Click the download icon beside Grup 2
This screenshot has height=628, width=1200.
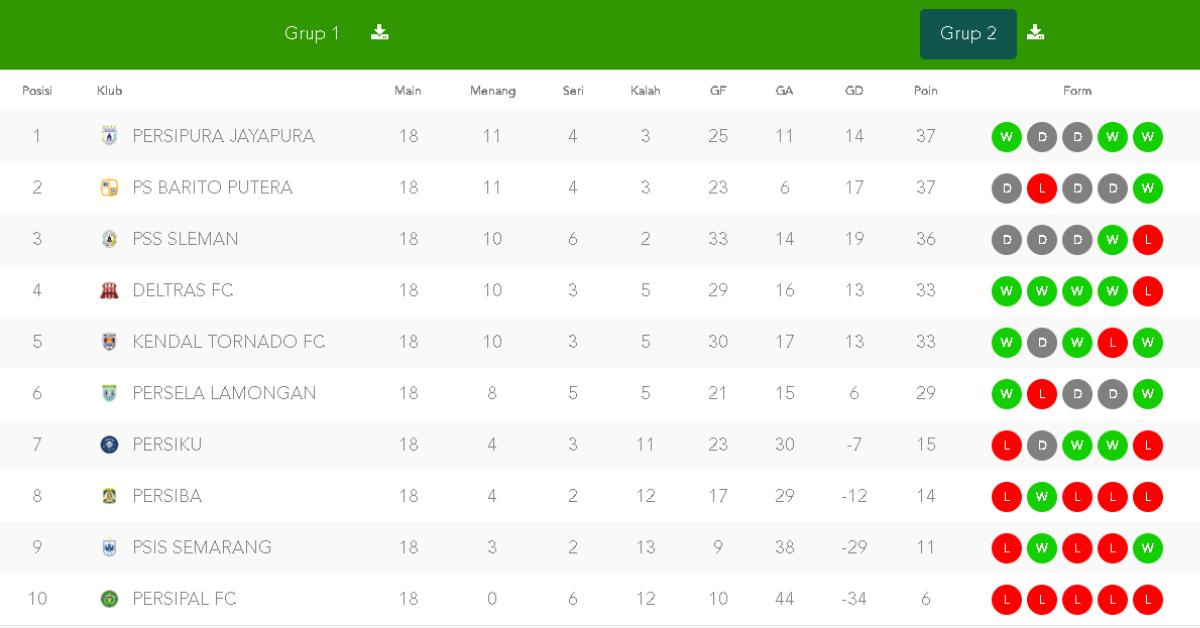click(x=1036, y=32)
